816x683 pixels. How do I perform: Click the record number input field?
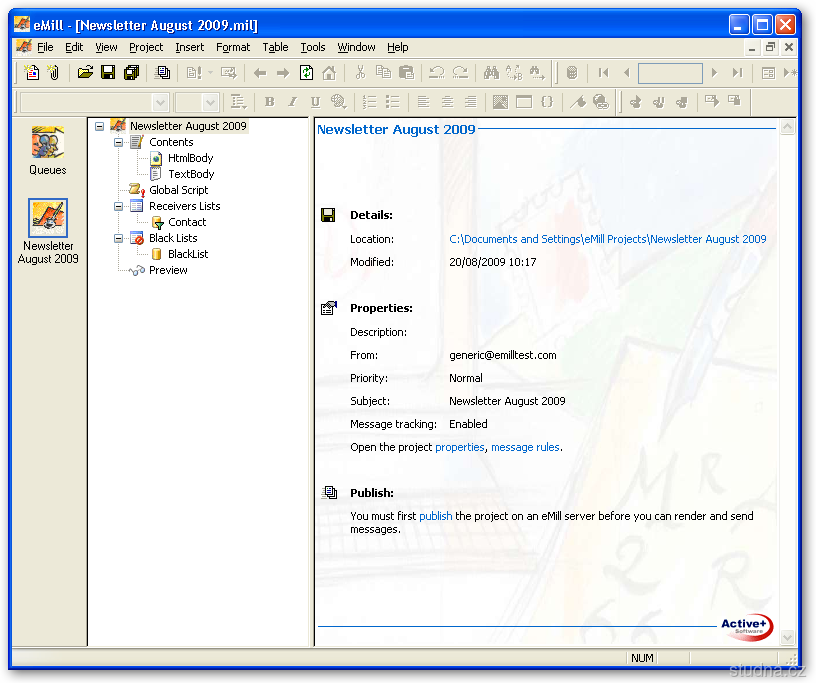(670, 73)
